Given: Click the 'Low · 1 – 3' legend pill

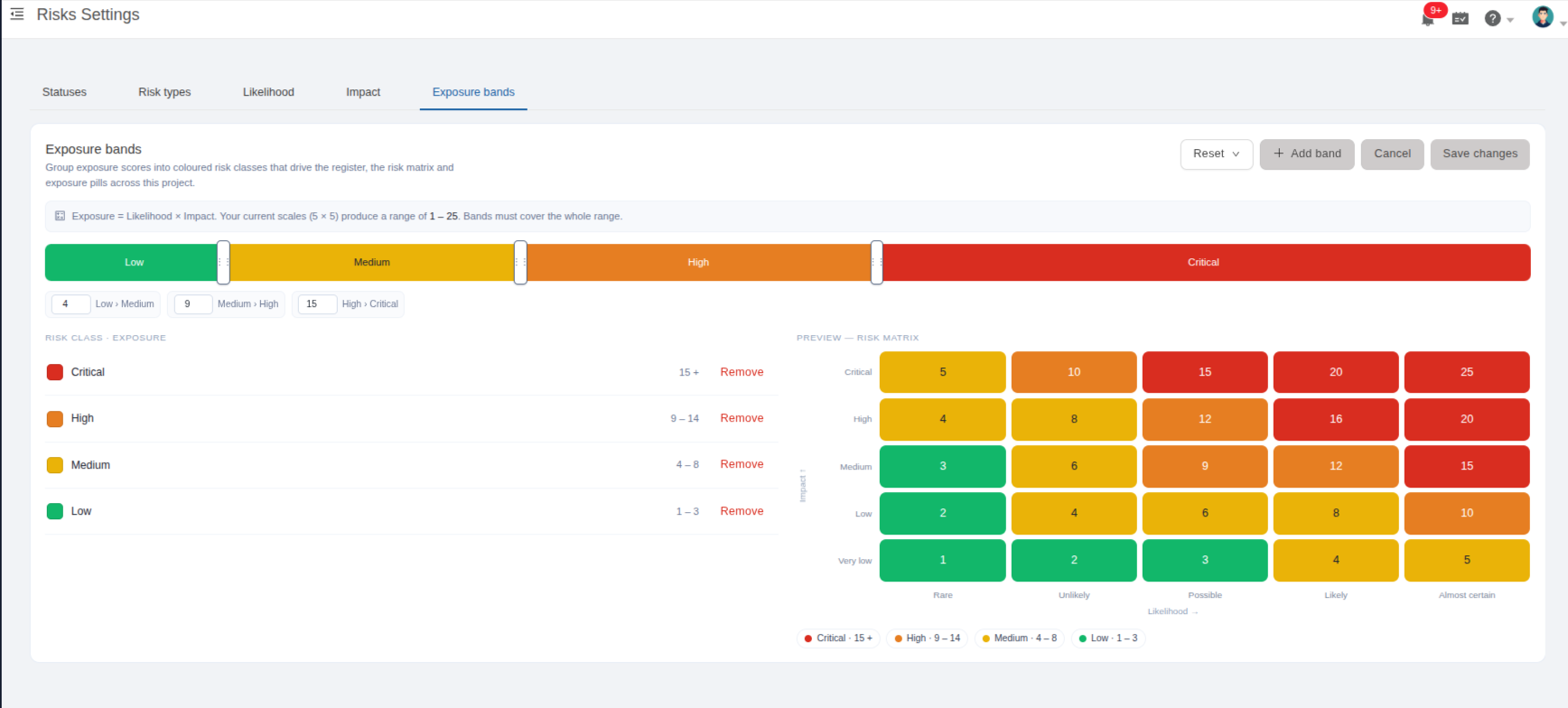Looking at the screenshot, I should 1107,638.
